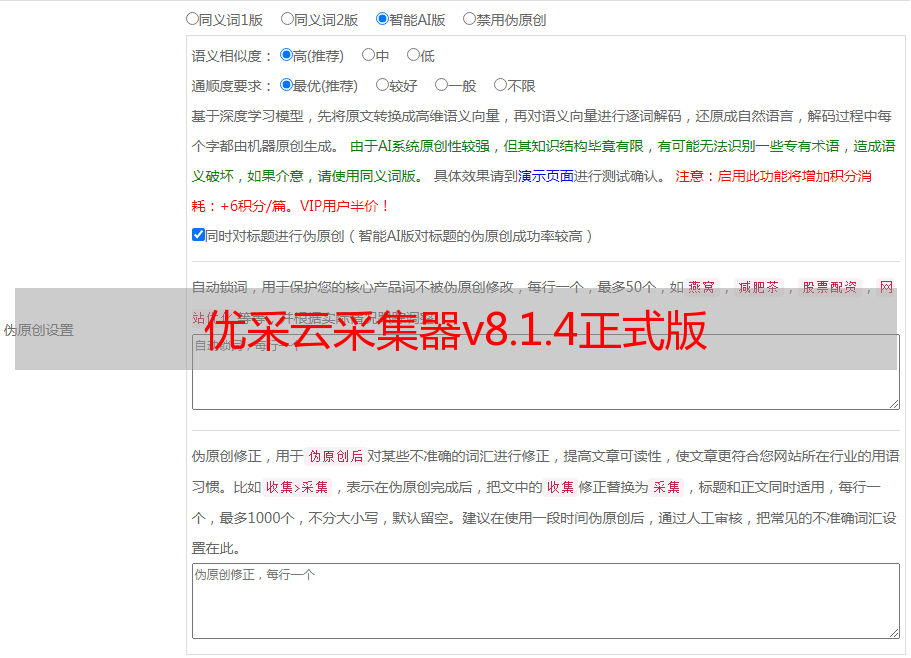Click the 伪原创修正 textarea
This screenshot has height=658, width=911.
546,601
